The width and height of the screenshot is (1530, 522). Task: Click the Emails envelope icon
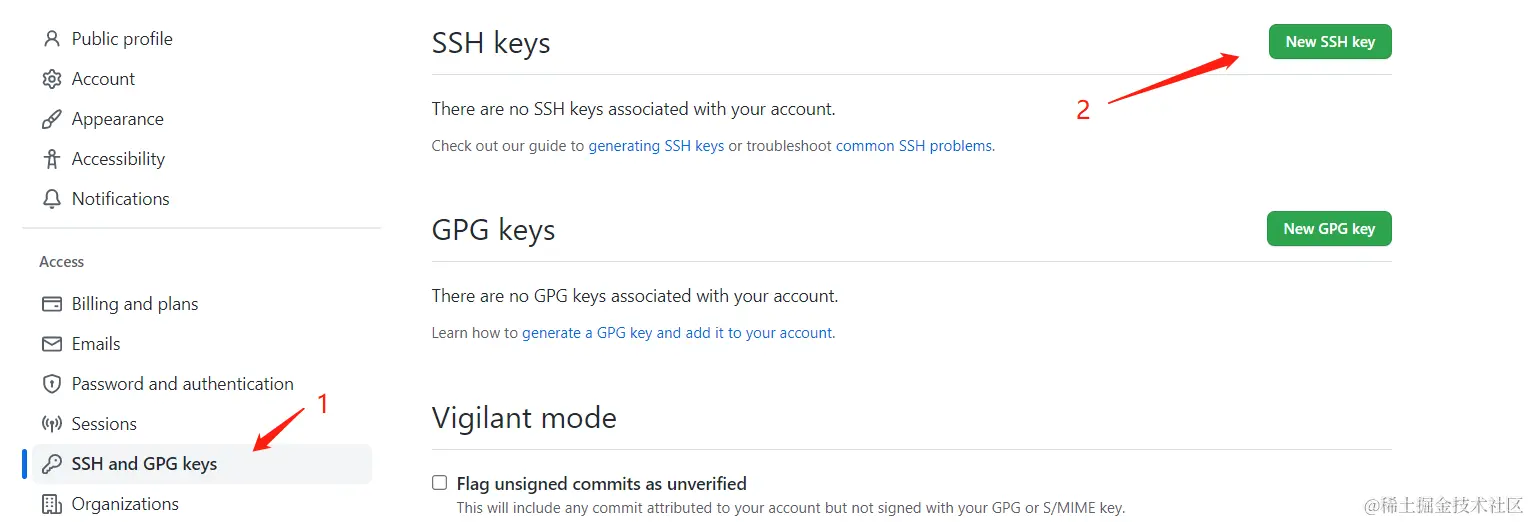[x=51, y=344]
